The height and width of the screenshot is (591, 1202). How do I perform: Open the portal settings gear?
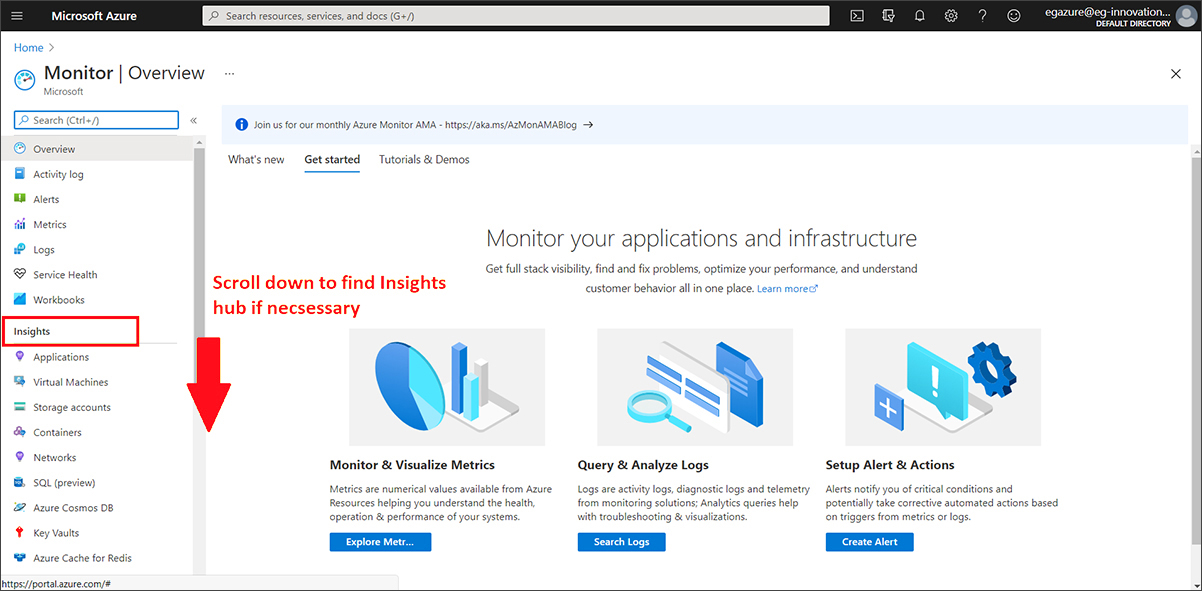coord(951,16)
